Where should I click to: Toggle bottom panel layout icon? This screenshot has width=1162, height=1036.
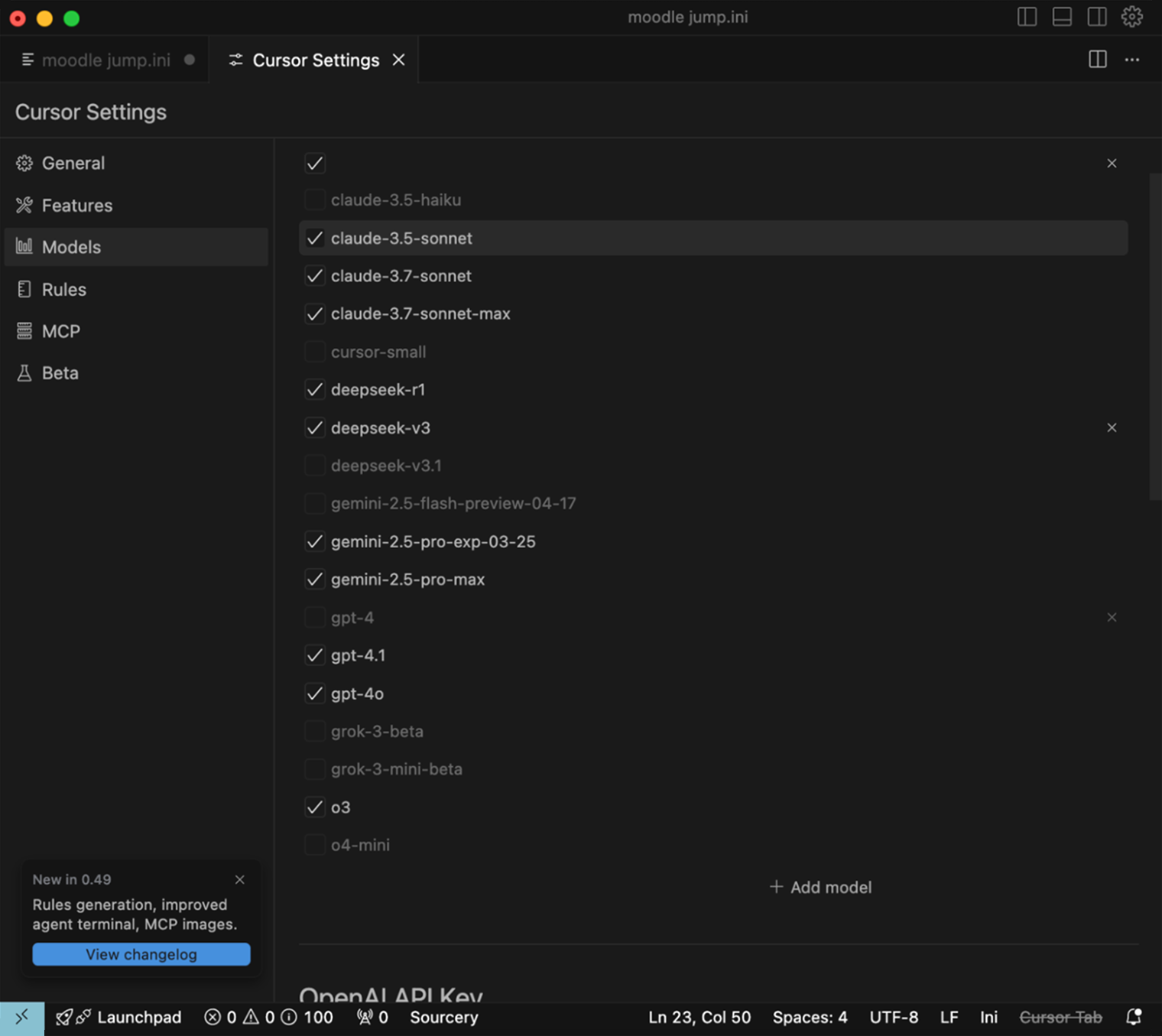click(x=1062, y=17)
